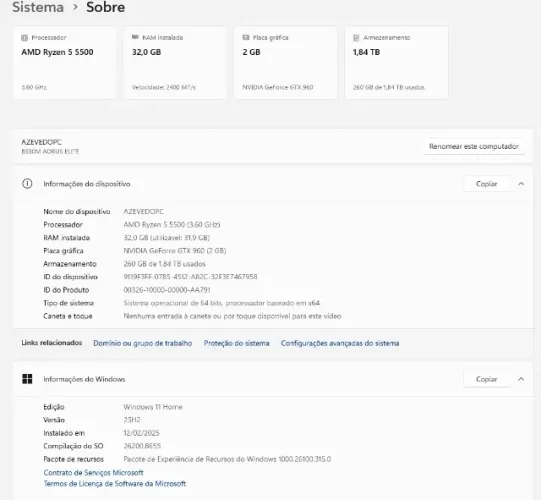Viewport: 541px width, 500px height.
Task: Select the 1,84 TB storage card
Action: (396, 63)
